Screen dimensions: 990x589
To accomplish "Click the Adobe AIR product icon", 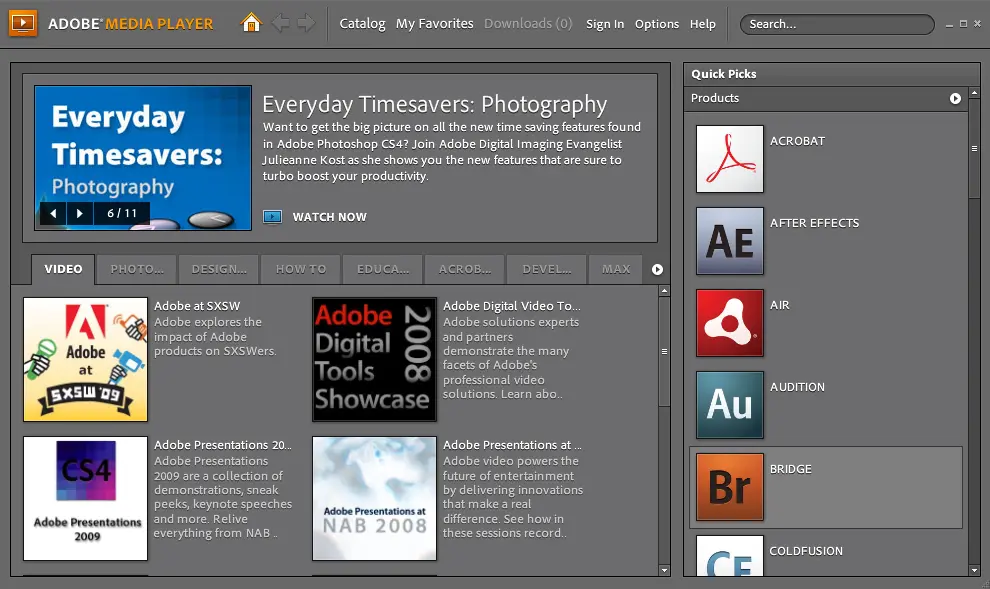I will (730, 323).
